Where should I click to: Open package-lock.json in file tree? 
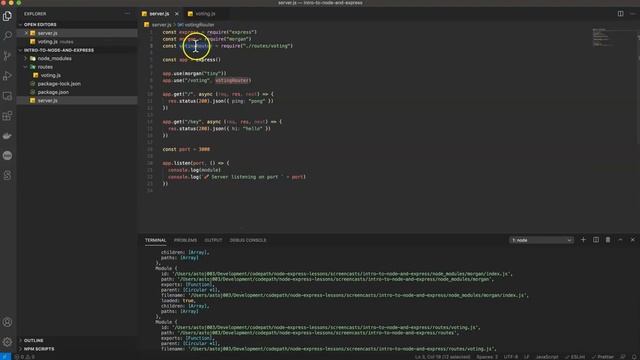59,84
